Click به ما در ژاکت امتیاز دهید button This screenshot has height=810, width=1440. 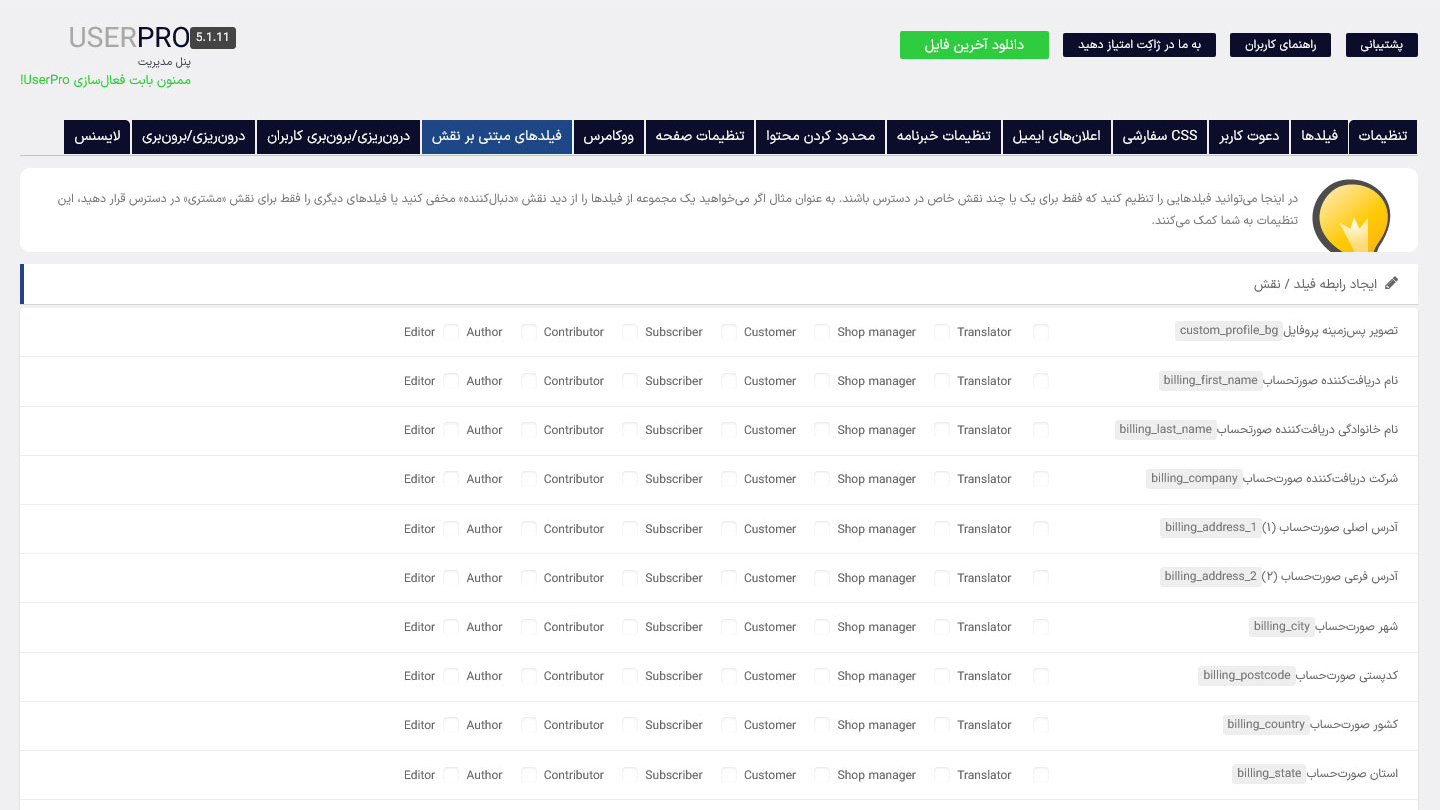coord(1139,45)
